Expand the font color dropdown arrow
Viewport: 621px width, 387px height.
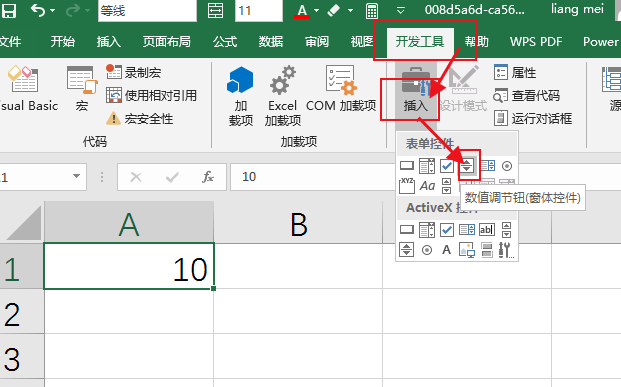point(316,10)
